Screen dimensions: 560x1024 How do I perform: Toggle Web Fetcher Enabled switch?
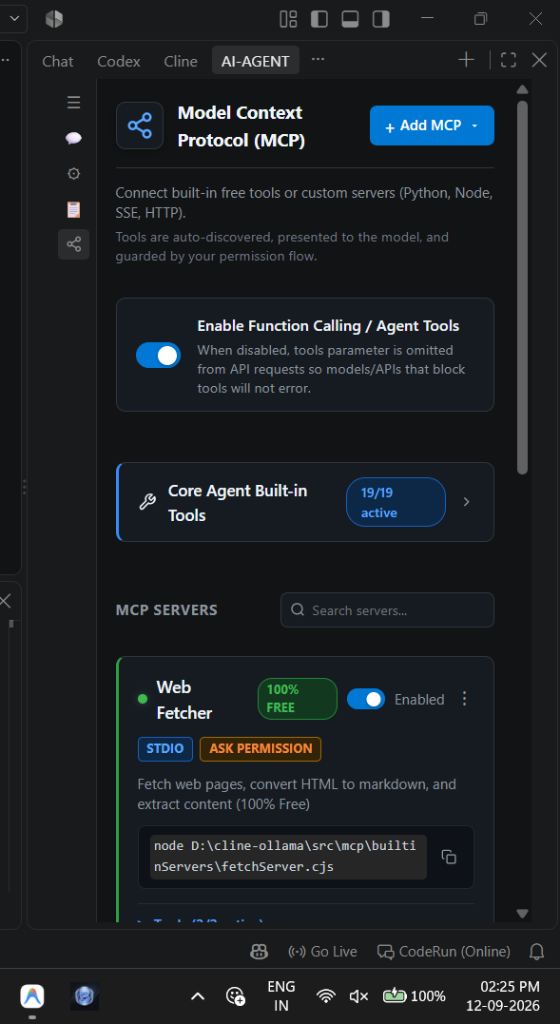tap(366, 699)
